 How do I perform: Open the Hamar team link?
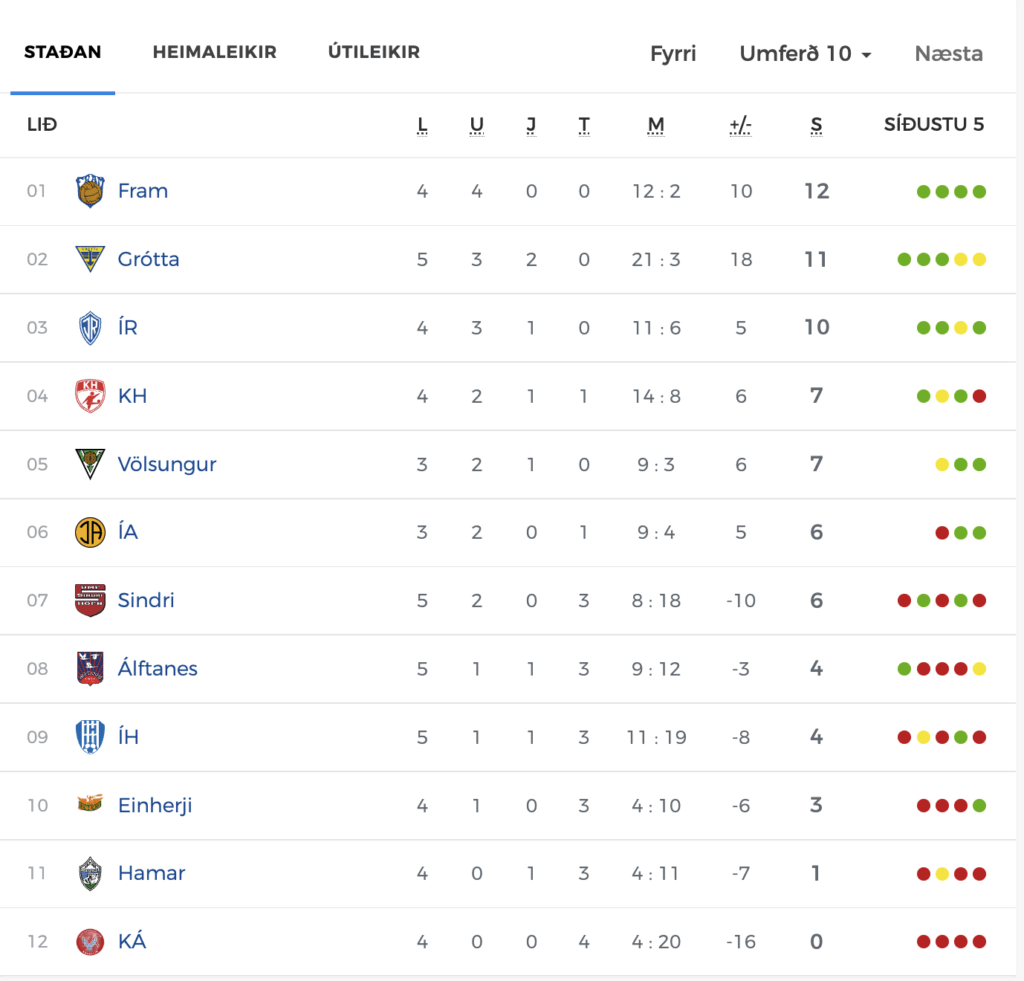pos(152,873)
